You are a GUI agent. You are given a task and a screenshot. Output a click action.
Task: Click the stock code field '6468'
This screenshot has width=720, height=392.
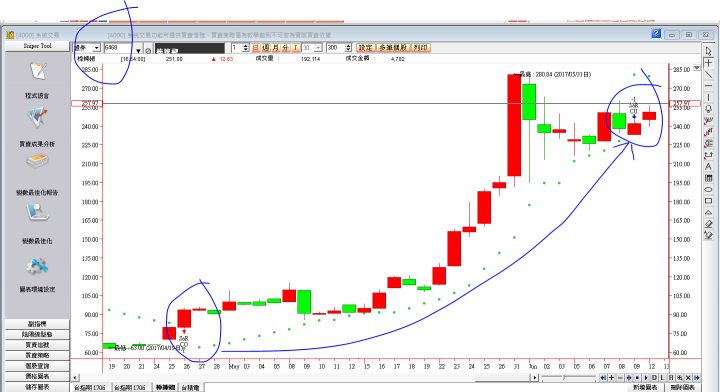click(x=118, y=48)
